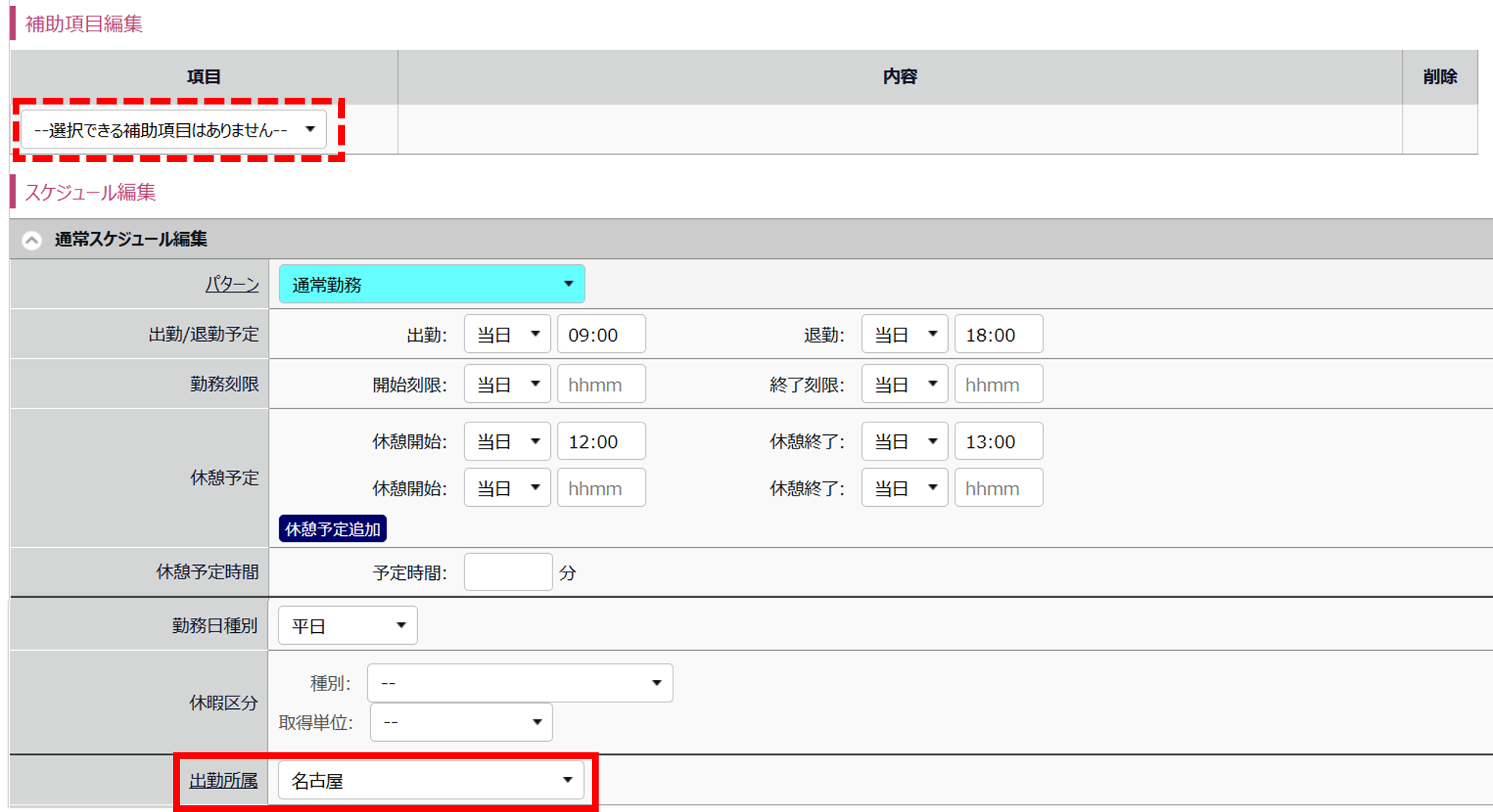Open the 退勤 当日 day dropdown
The width and height of the screenshot is (1493, 812).
[905, 334]
